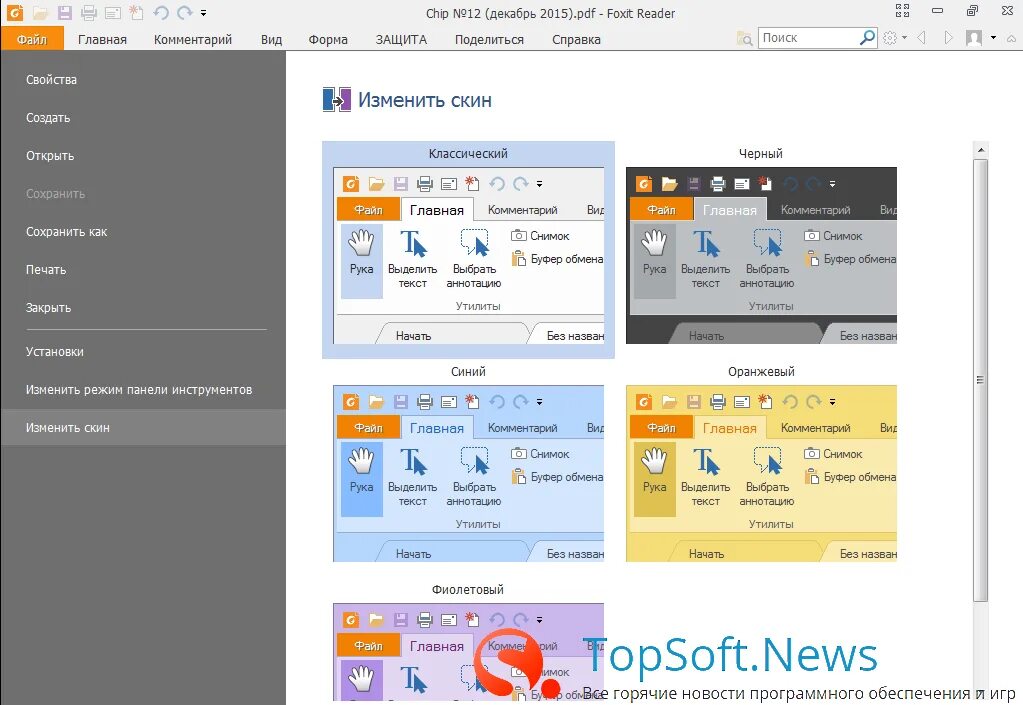
Task: Open the ЗАЩИТА ribbon tab
Action: click(401, 39)
